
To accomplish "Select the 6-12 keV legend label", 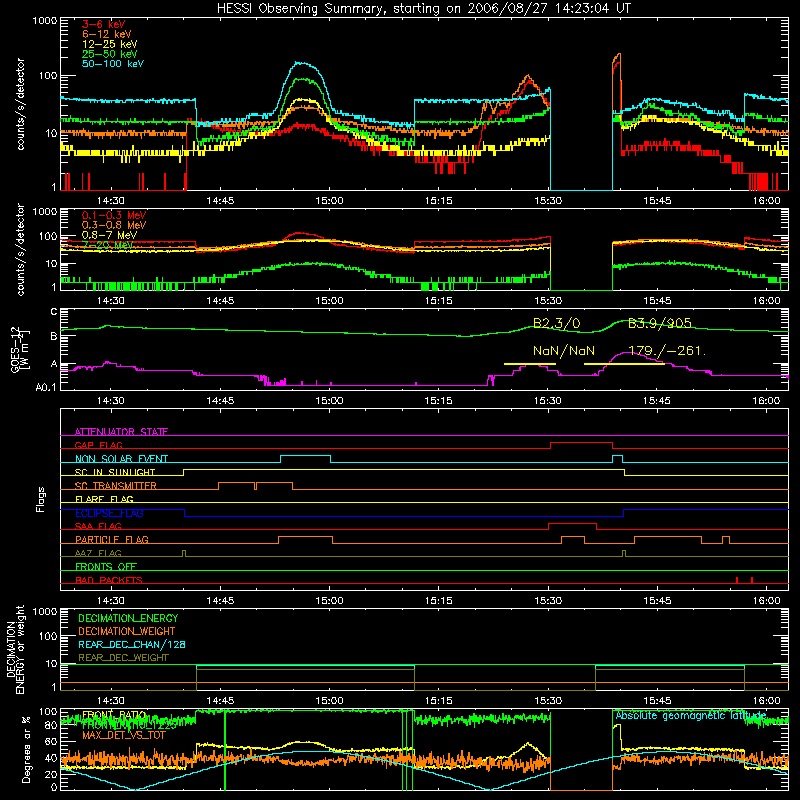I will 106,34.
